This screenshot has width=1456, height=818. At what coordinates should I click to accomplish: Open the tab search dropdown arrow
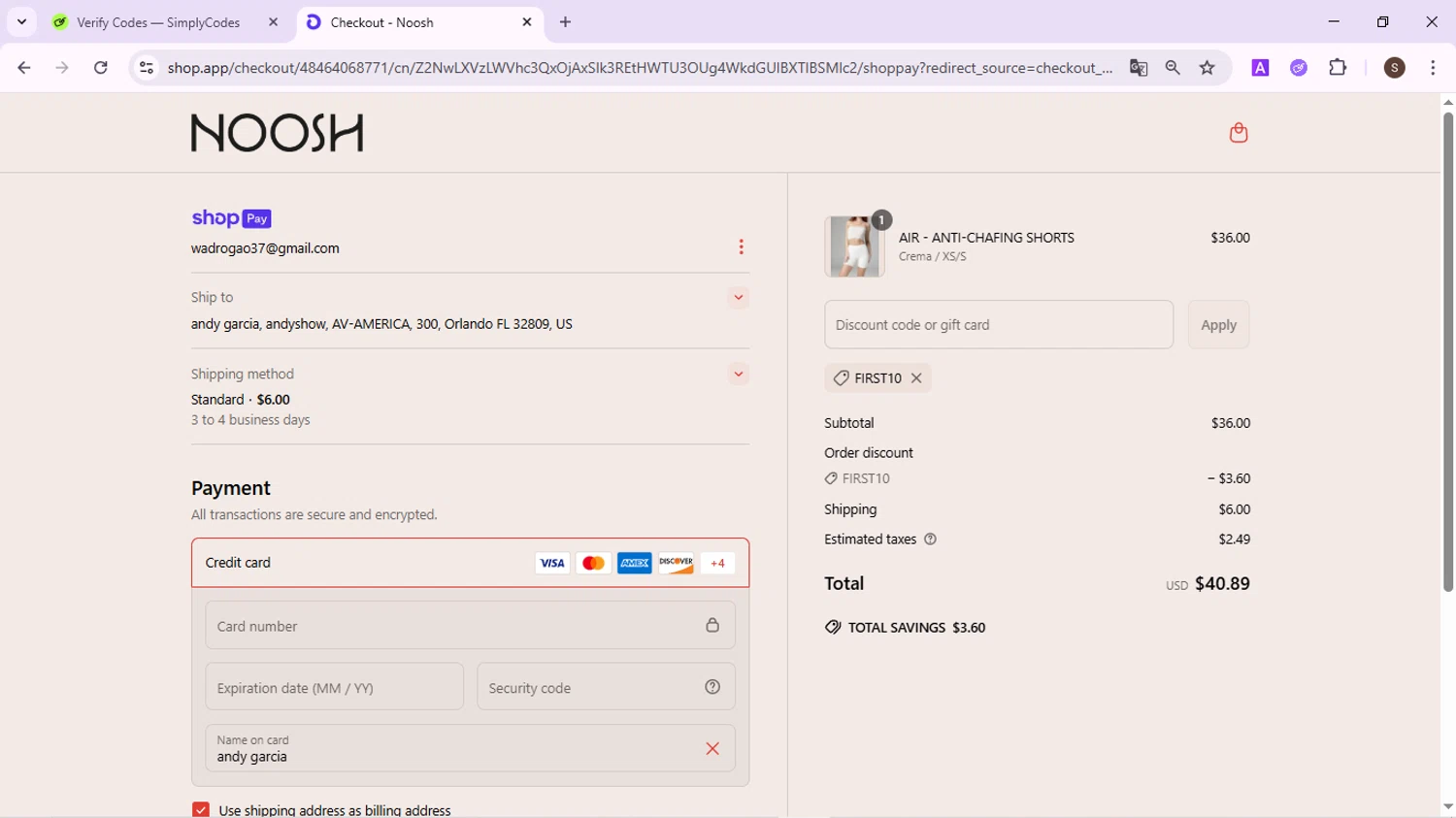click(21, 21)
